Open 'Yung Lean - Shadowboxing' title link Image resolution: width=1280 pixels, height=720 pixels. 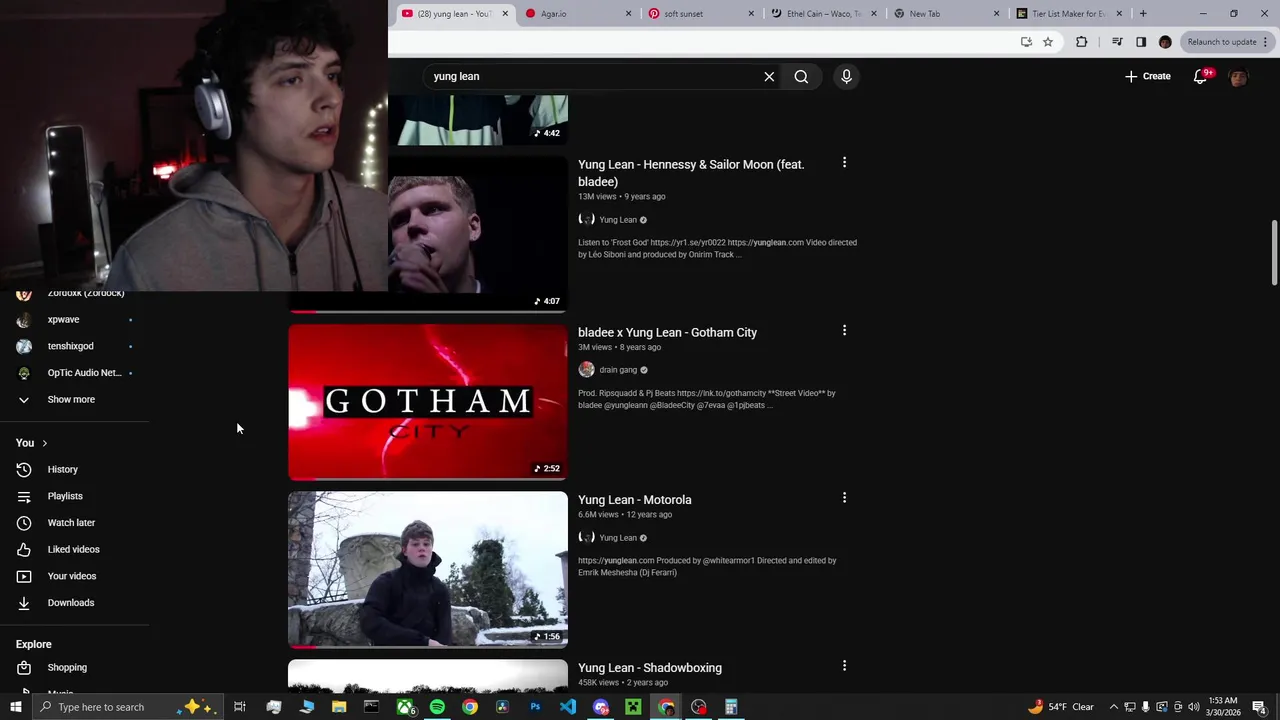pyautogui.click(x=649, y=668)
